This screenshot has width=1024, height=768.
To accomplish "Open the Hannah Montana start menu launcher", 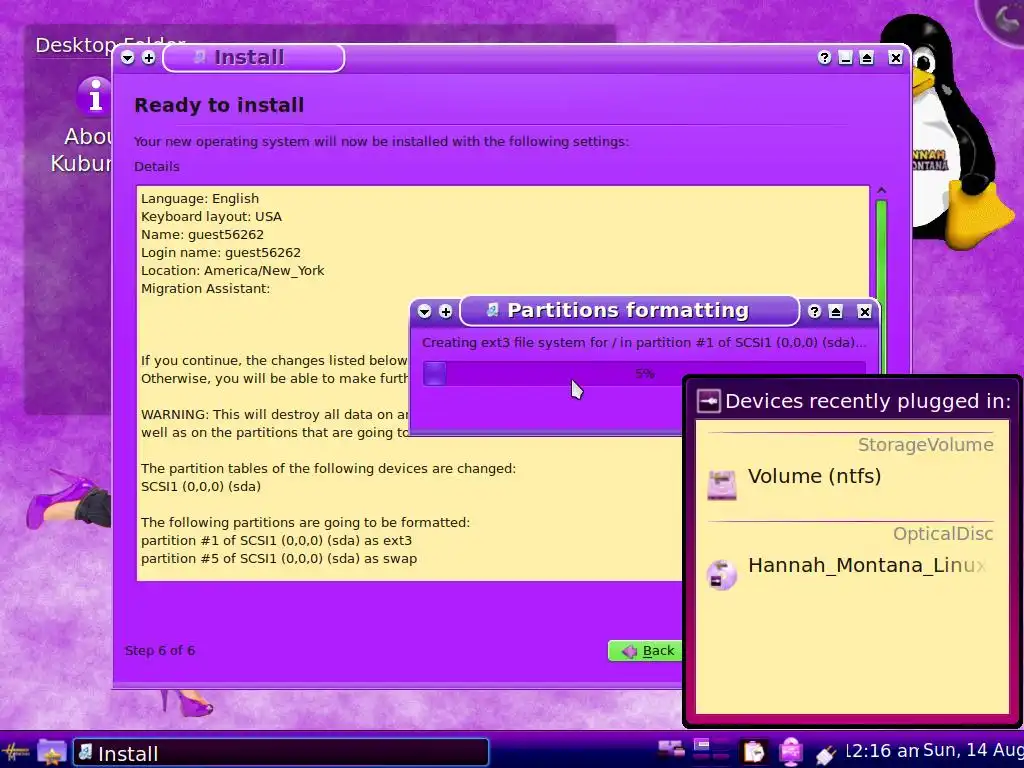I will coord(14,752).
